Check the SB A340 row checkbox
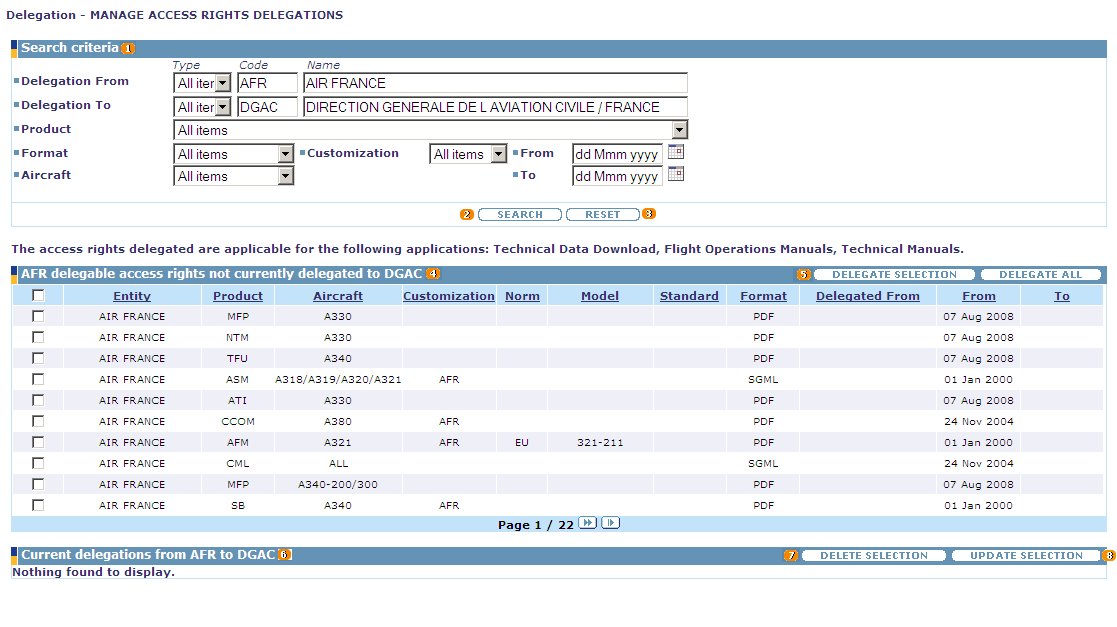 pos(38,505)
